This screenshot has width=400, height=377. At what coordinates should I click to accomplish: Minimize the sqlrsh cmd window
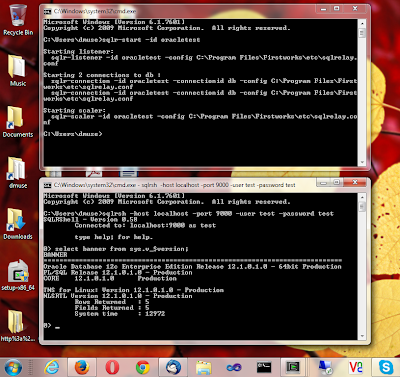point(323,182)
